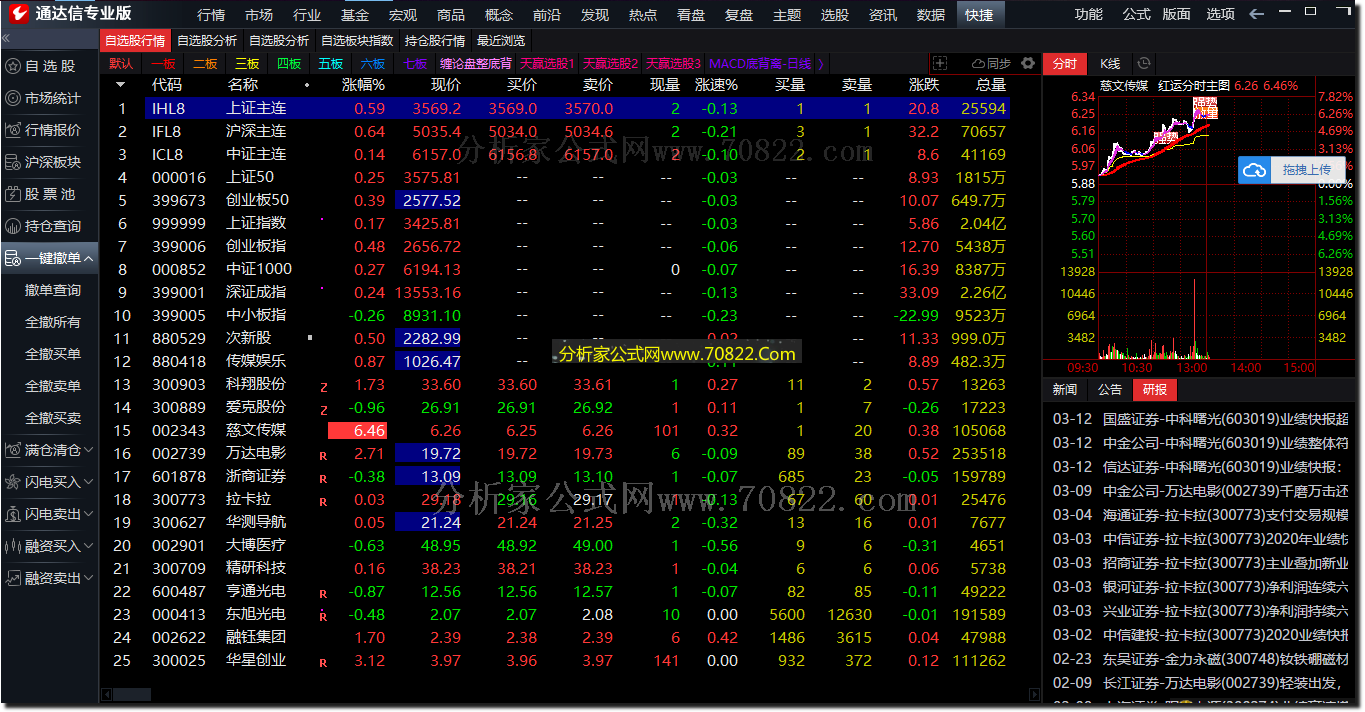Open the 行情 top menu
This screenshot has width=1365, height=712.
click(x=211, y=14)
